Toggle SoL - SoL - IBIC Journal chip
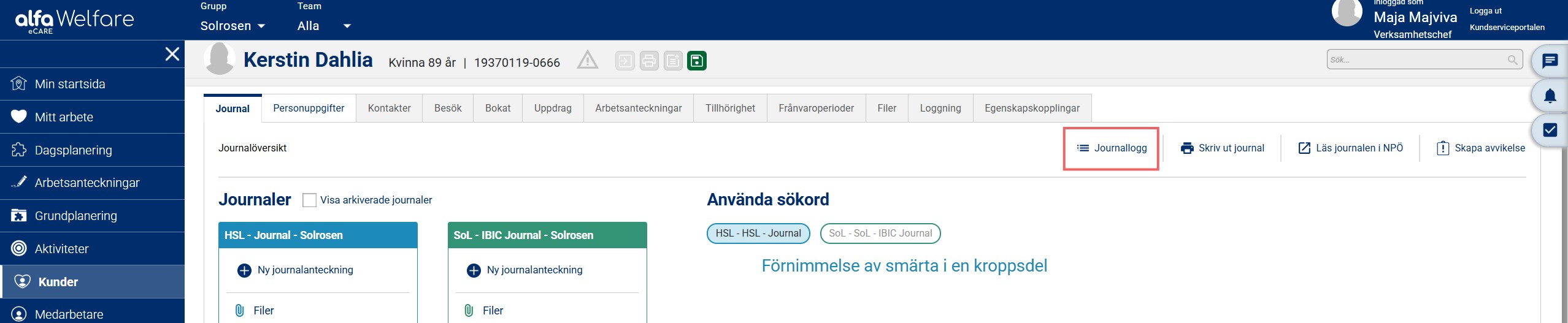 coord(880,234)
